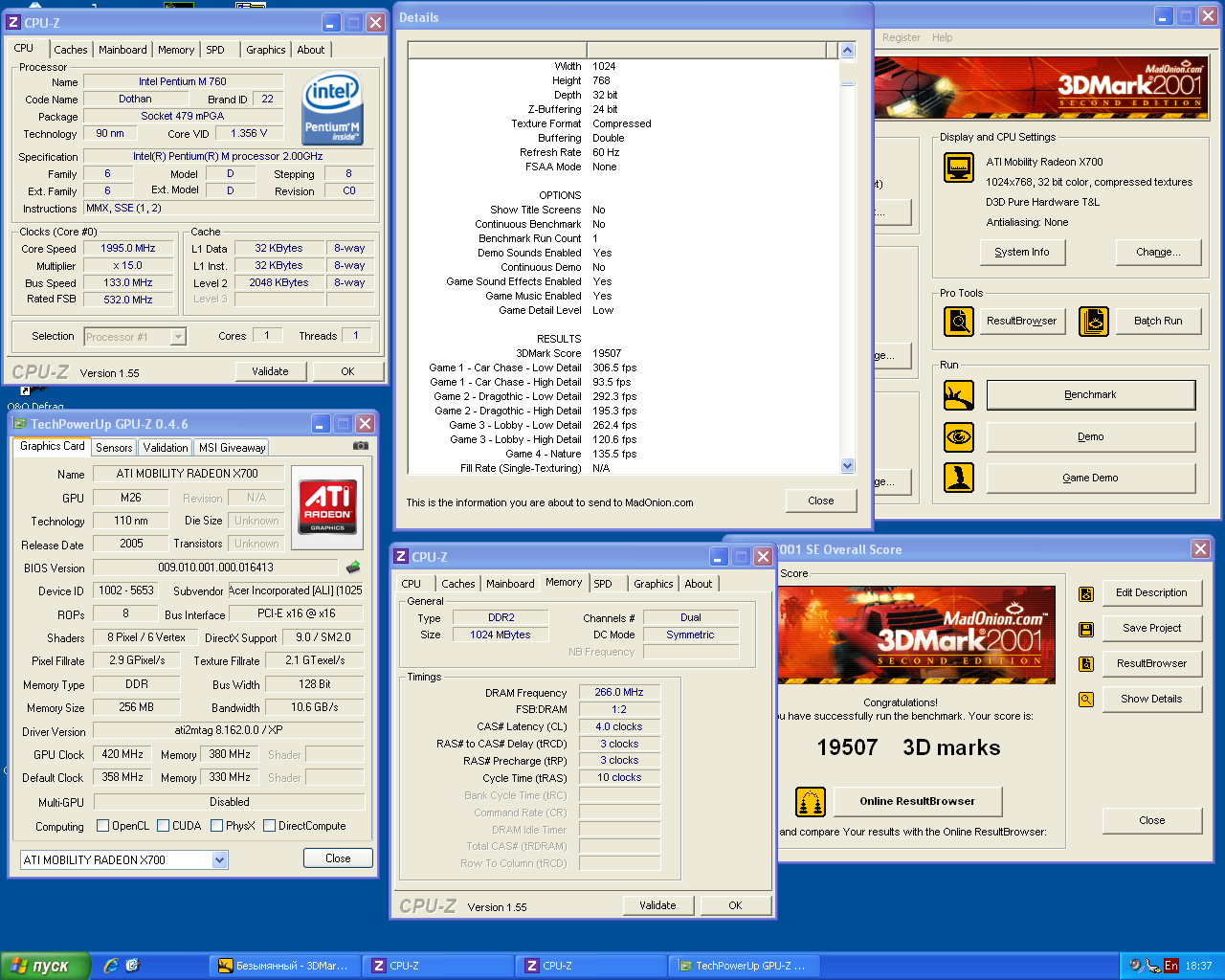Click the language indicator En in system tray
This screenshot has height=980, width=1225.
[x=1170, y=966]
